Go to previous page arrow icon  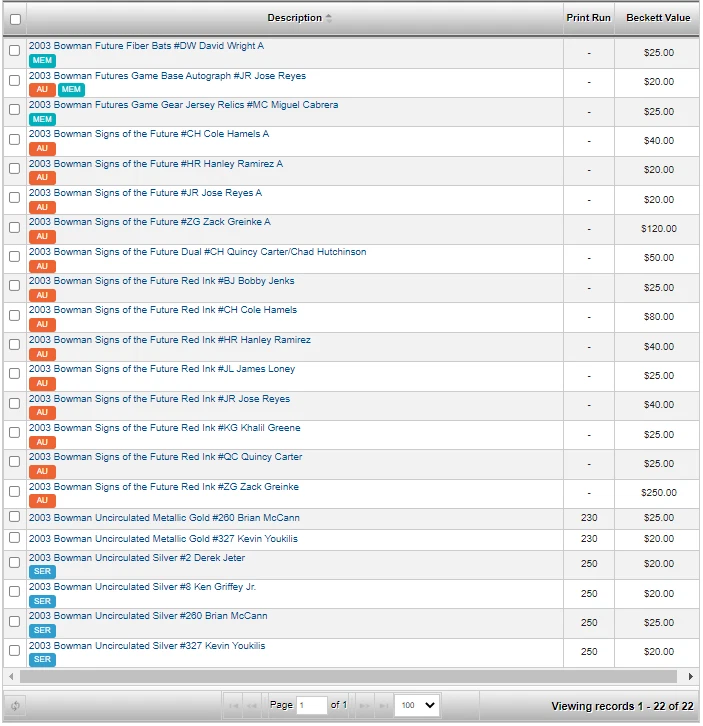click(251, 706)
